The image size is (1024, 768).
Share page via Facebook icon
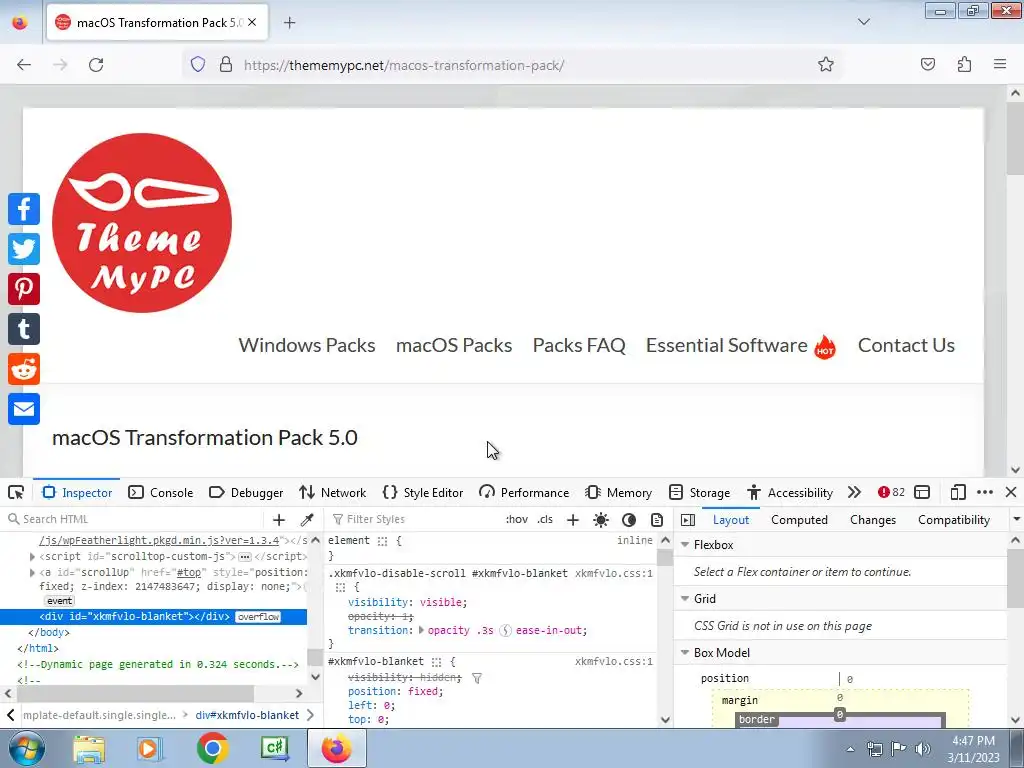click(24, 209)
